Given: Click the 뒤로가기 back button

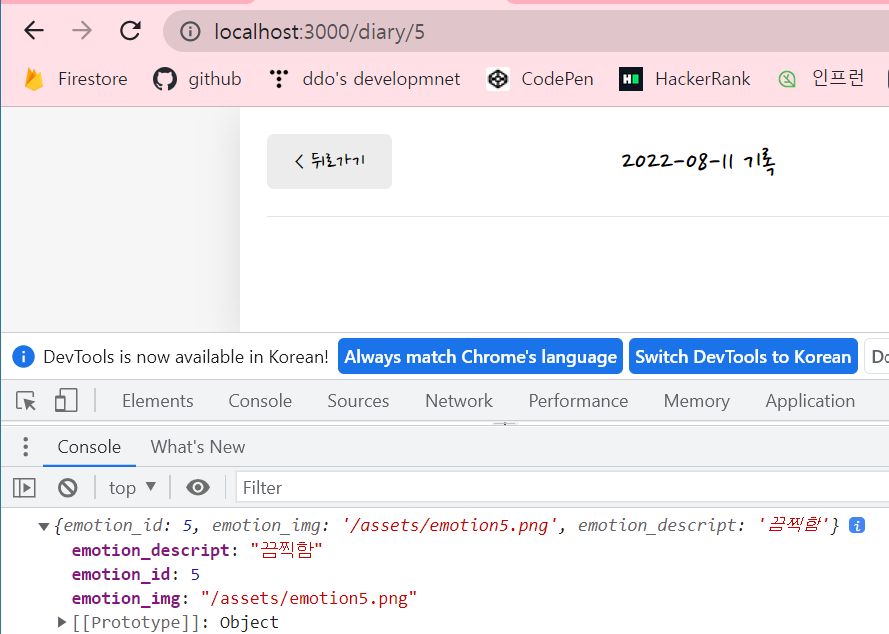Looking at the screenshot, I should coord(329,162).
